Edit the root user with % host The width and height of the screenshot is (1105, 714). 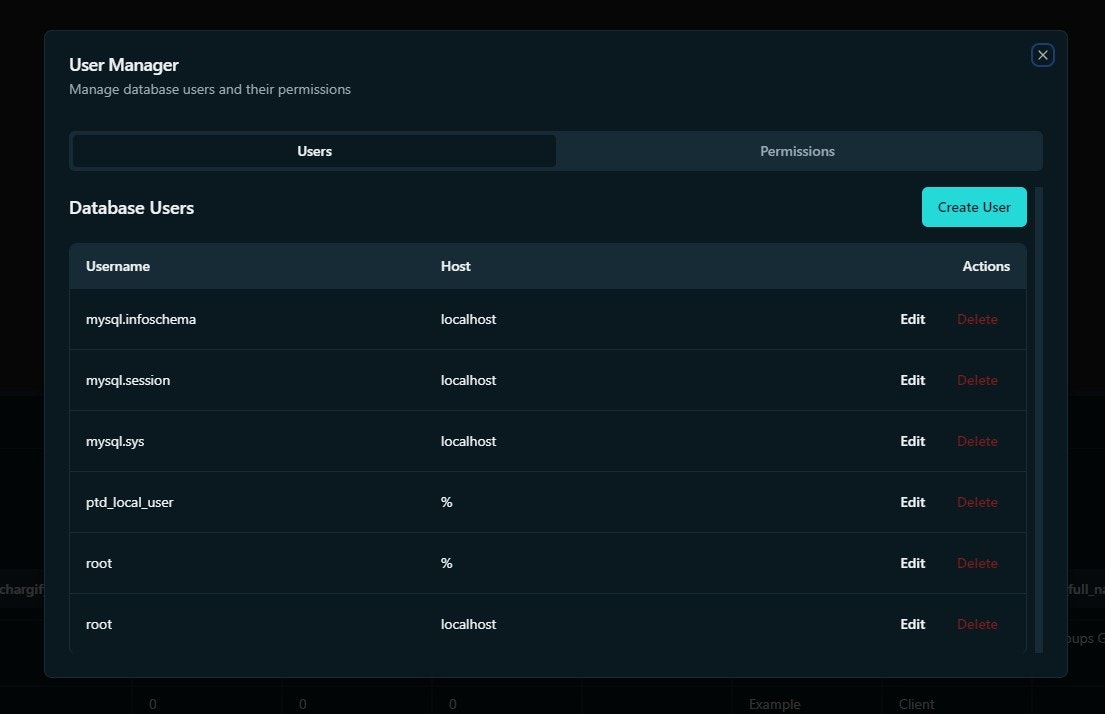coord(911,563)
